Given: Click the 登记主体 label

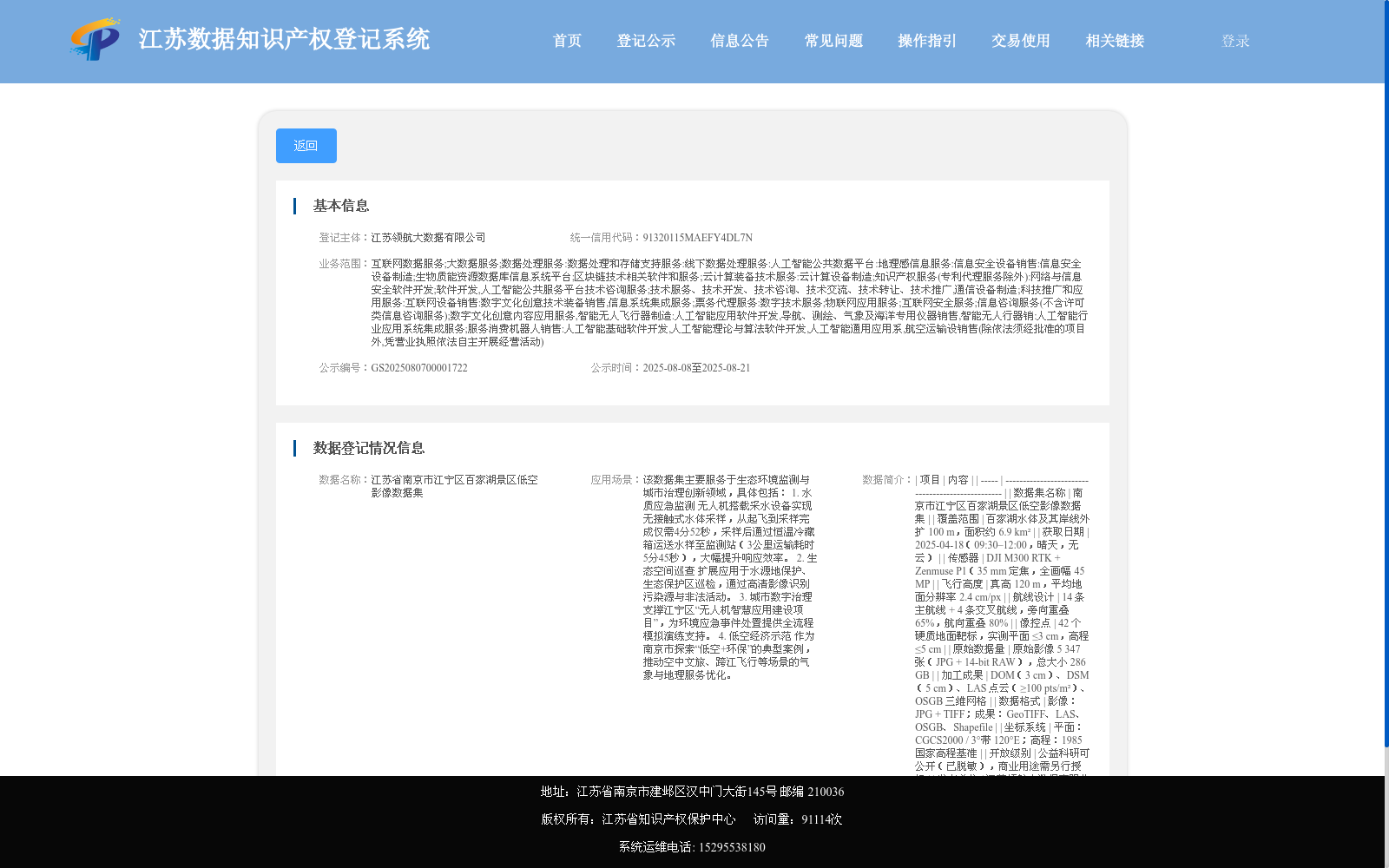Looking at the screenshot, I should 344,238.
